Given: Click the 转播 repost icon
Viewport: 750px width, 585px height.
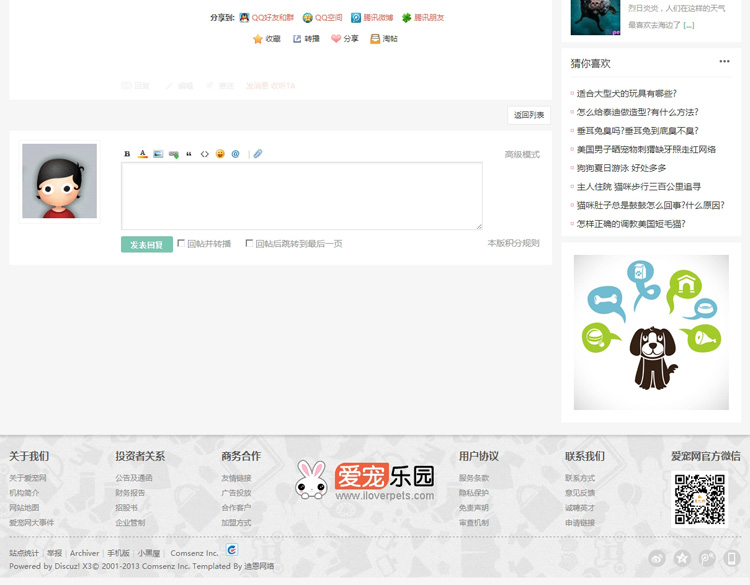Looking at the screenshot, I should click(x=297, y=39).
